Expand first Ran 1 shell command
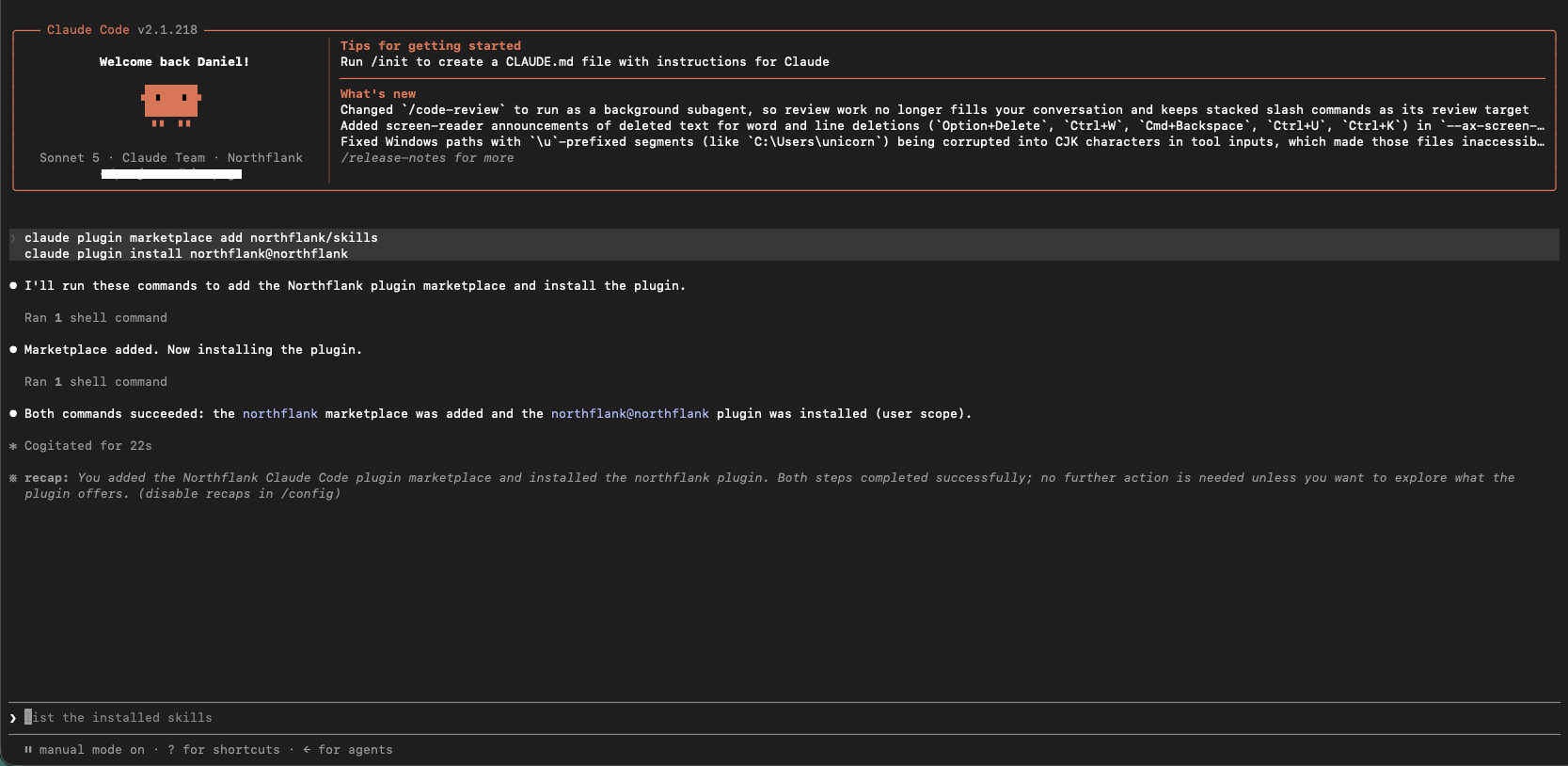Image resolution: width=1568 pixels, height=766 pixels. pos(96,318)
